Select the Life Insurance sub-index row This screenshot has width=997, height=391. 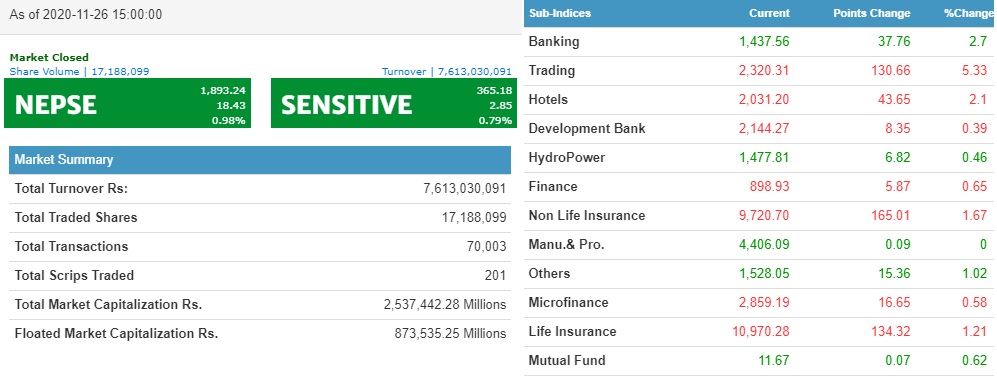760,332
